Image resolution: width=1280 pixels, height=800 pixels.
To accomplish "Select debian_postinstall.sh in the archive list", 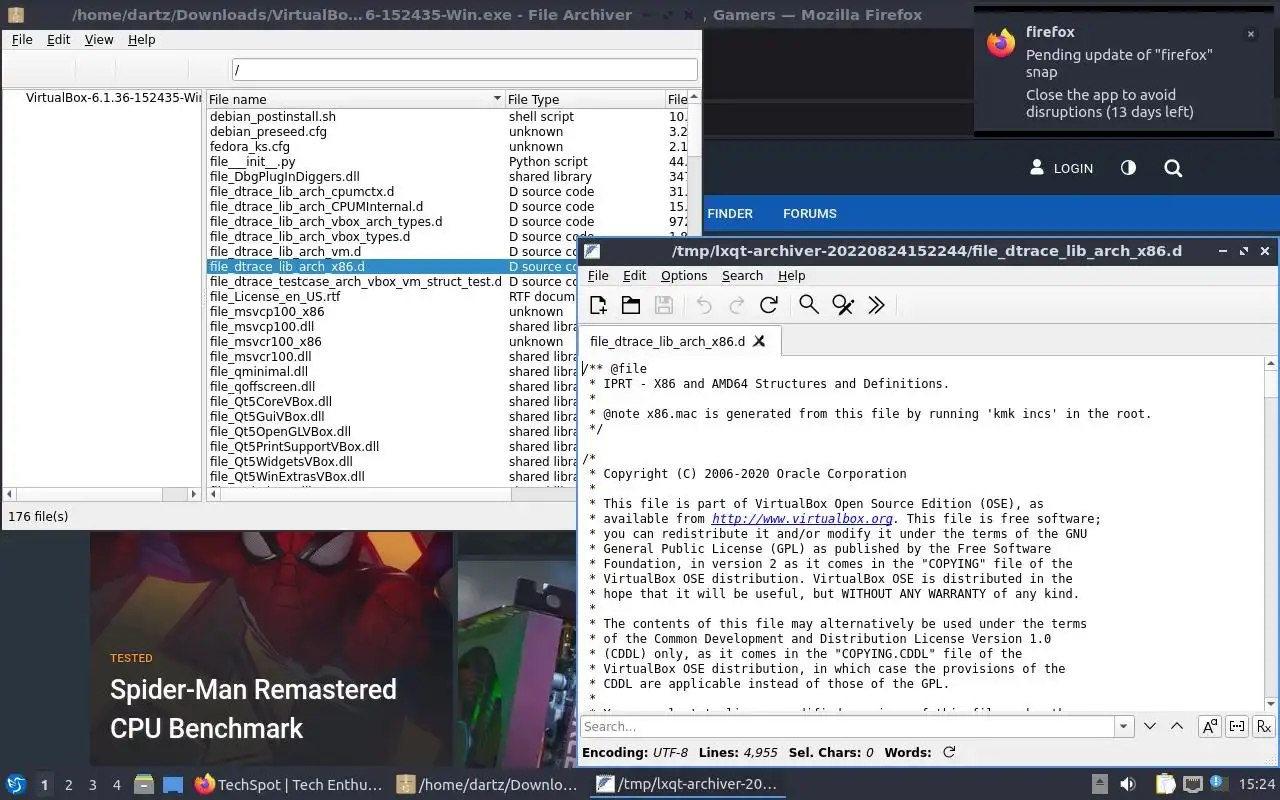I will [x=273, y=117].
